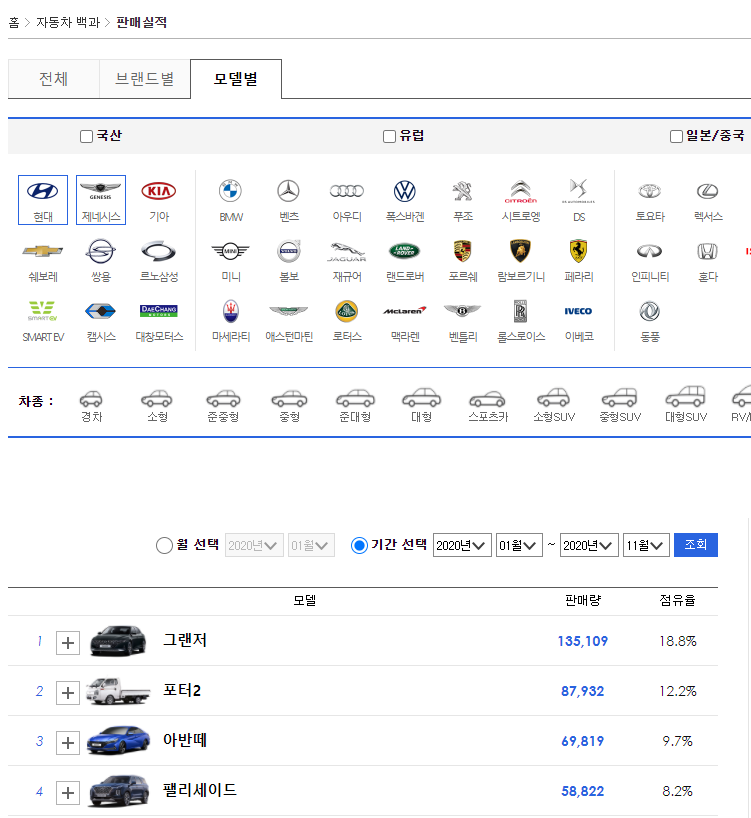Check the Europe (유럽) checkbox
This screenshot has height=818, width=751.
pos(389,136)
